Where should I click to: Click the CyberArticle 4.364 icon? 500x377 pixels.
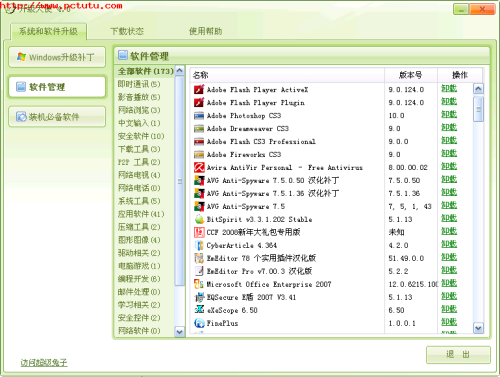(x=199, y=245)
